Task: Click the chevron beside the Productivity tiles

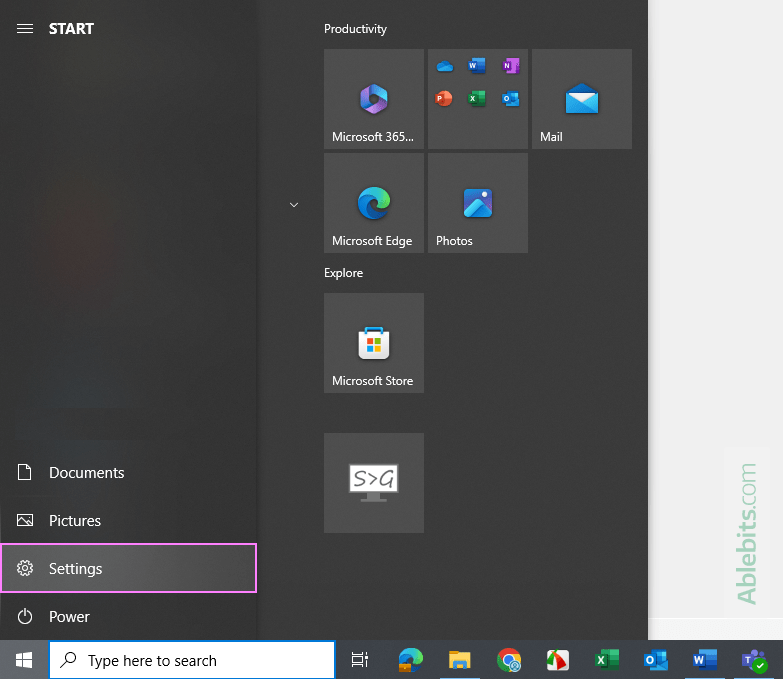Action: 294,205
